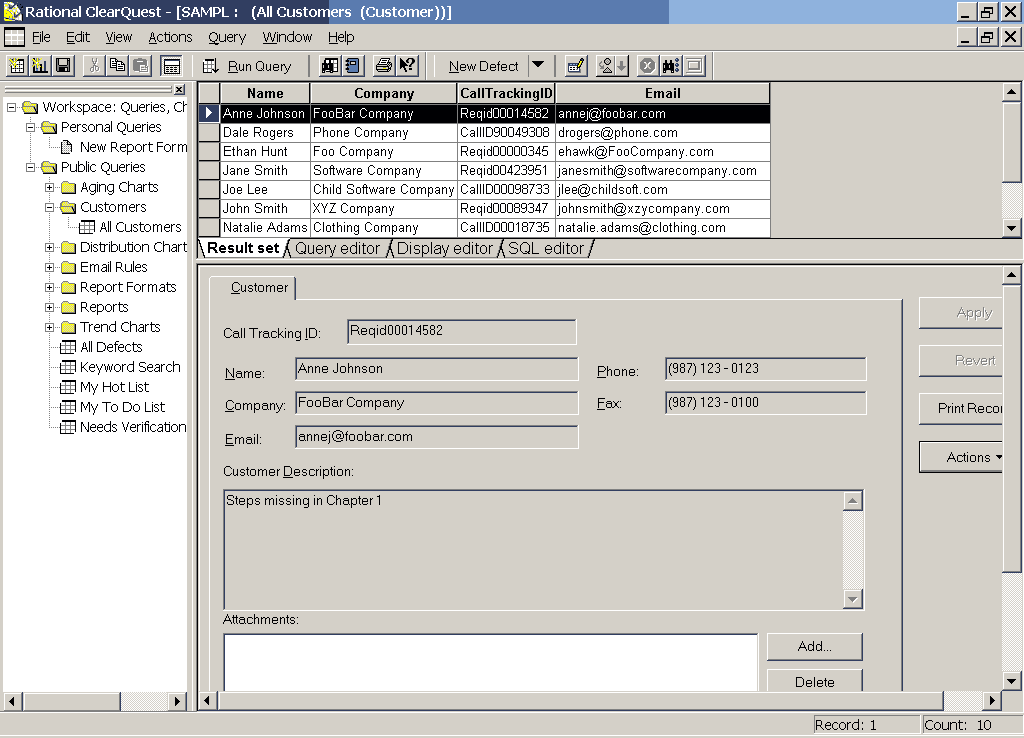The width and height of the screenshot is (1024, 738).
Task: Select the Dale Rogers row
Action: coord(484,133)
